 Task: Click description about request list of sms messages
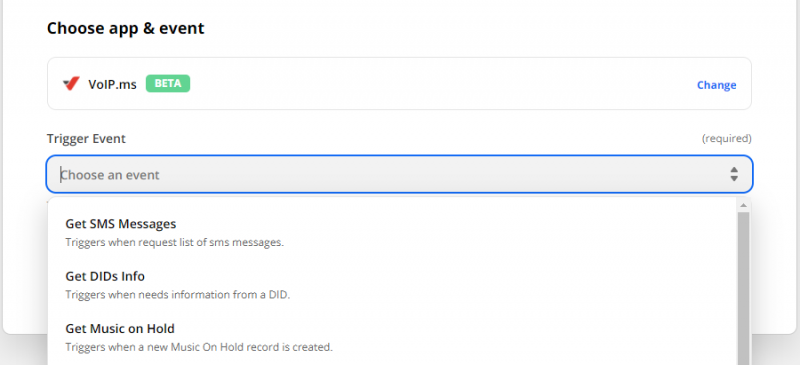pos(174,242)
